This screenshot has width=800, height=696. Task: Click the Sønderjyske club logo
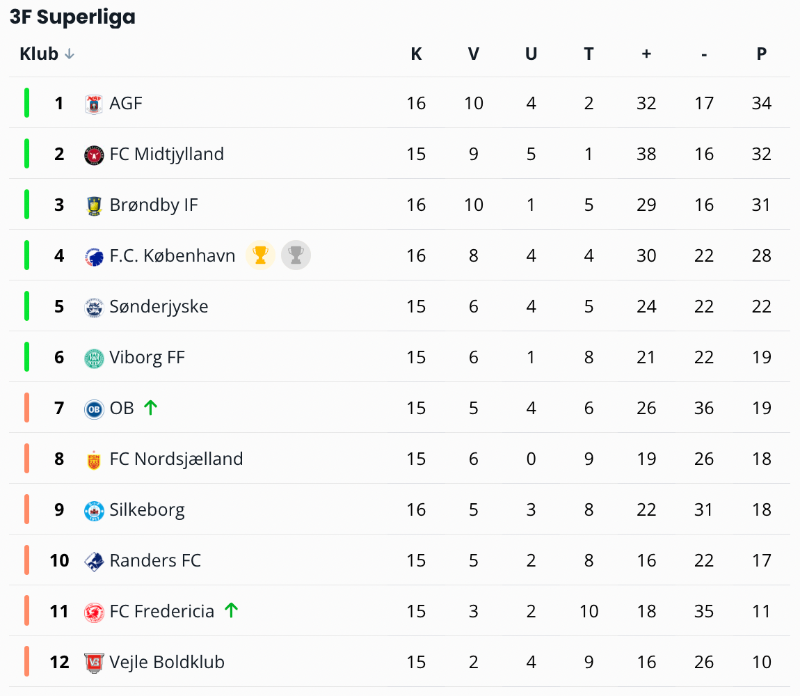[94, 307]
